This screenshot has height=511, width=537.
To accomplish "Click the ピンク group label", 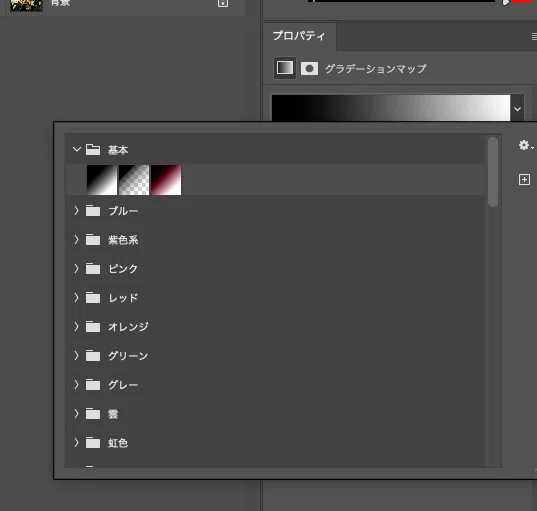I will coord(123,269).
